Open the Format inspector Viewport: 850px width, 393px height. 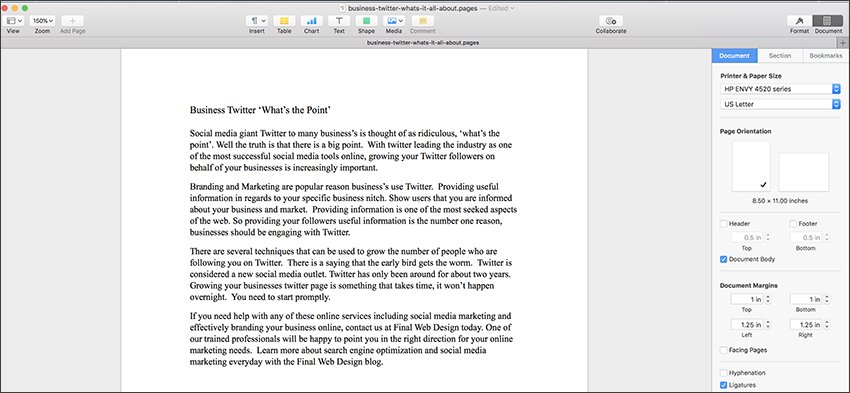pyautogui.click(x=799, y=21)
